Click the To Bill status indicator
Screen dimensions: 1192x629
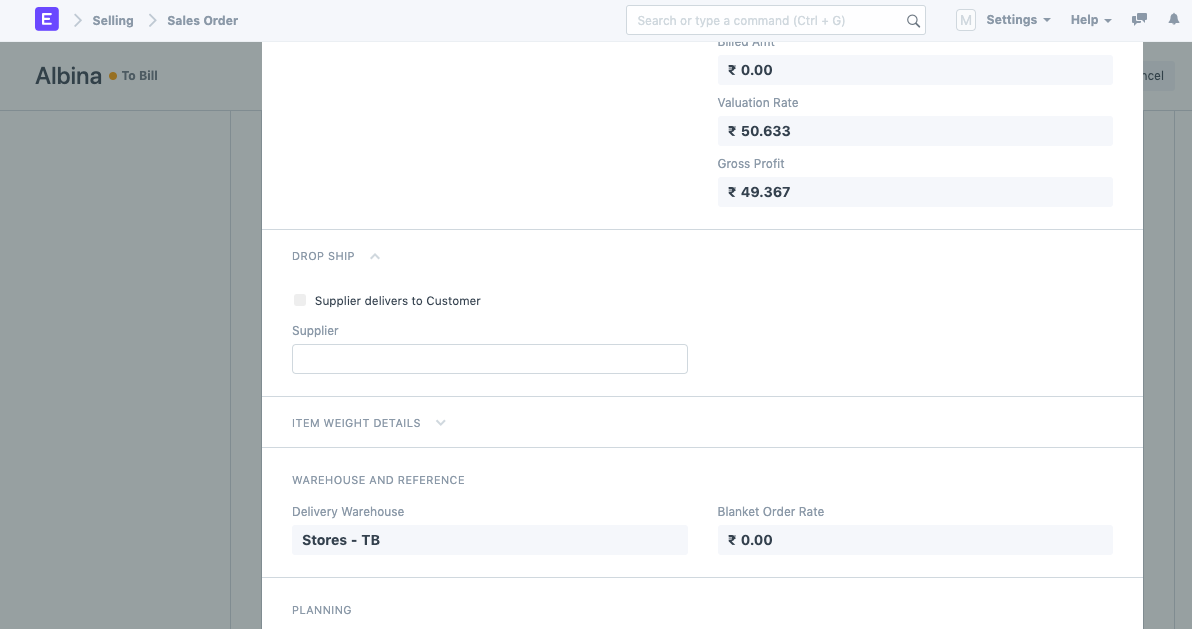(133, 75)
